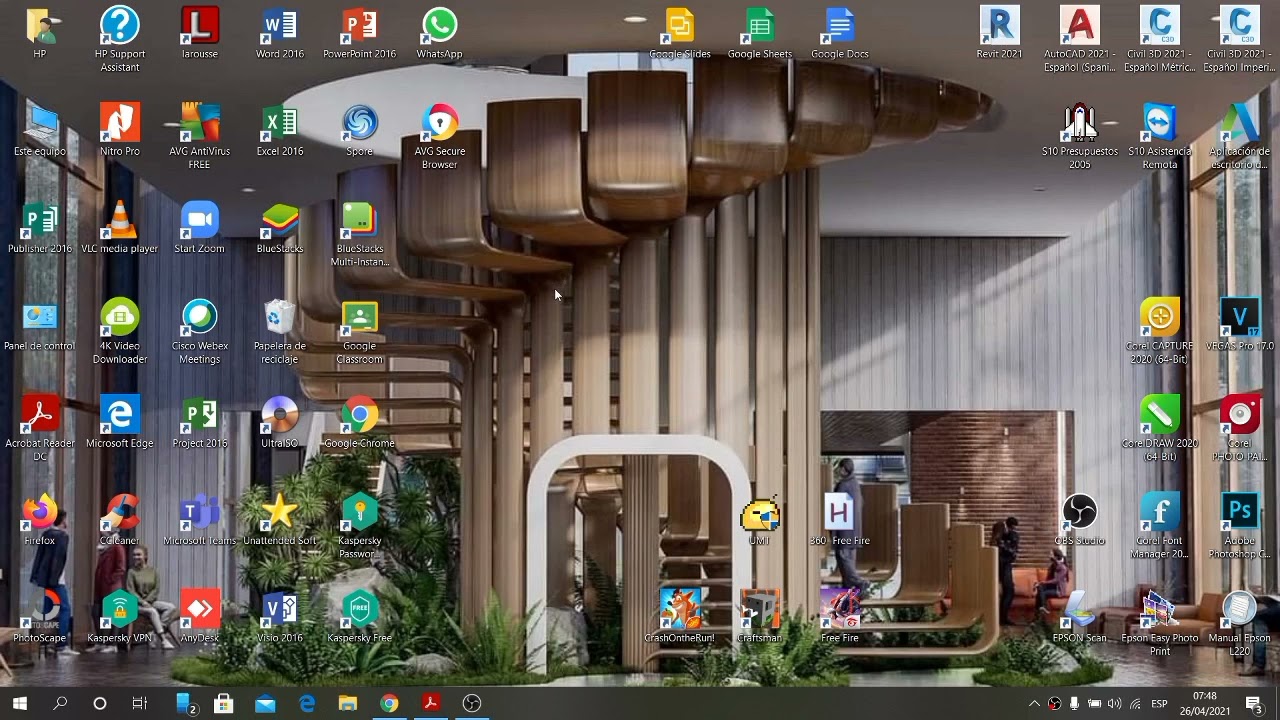Viewport: 1280px width, 720px height.
Task: Select the Visio 2016 desktop icon
Action: (x=280, y=615)
